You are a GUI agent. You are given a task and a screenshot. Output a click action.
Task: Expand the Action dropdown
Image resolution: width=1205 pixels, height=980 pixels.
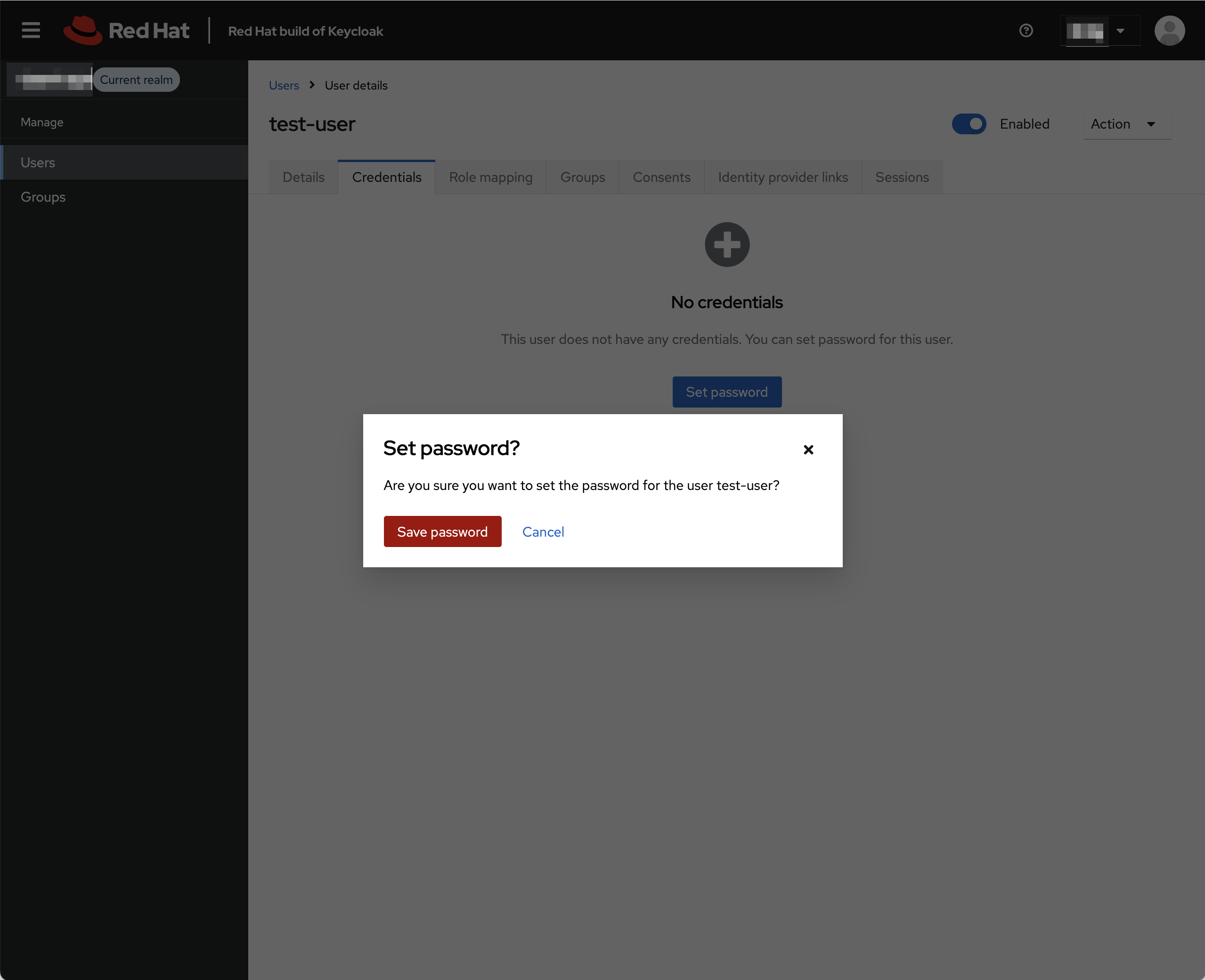(1126, 123)
